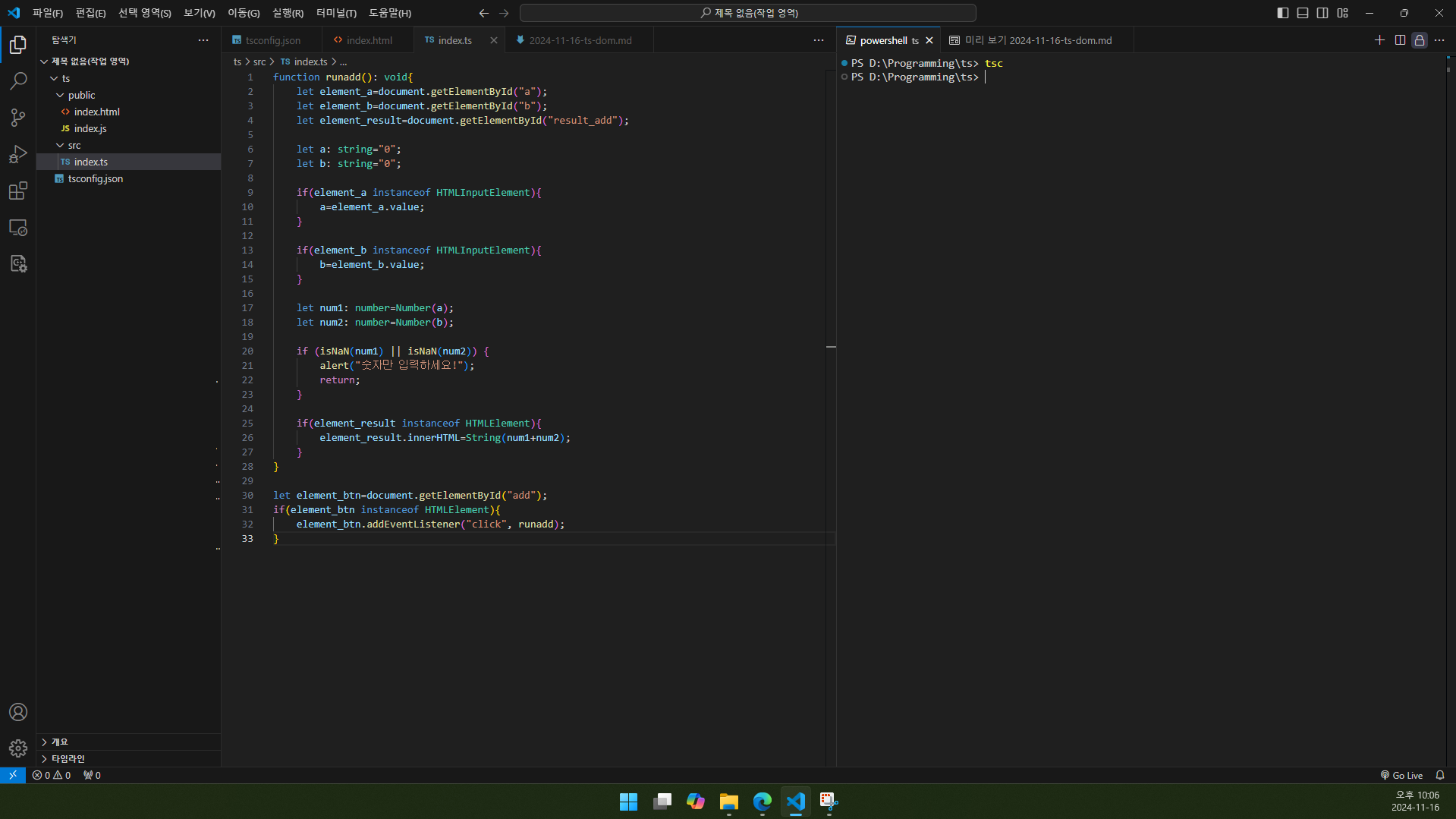The width and height of the screenshot is (1456, 819).
Task: Switch to the index.html tab
Action: tap(369, 40)
